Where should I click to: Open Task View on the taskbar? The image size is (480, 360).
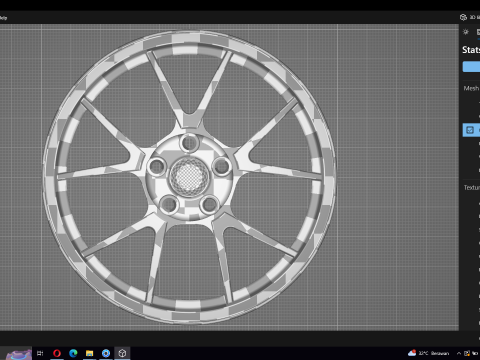pyautogui.click(x=40, y=353)
